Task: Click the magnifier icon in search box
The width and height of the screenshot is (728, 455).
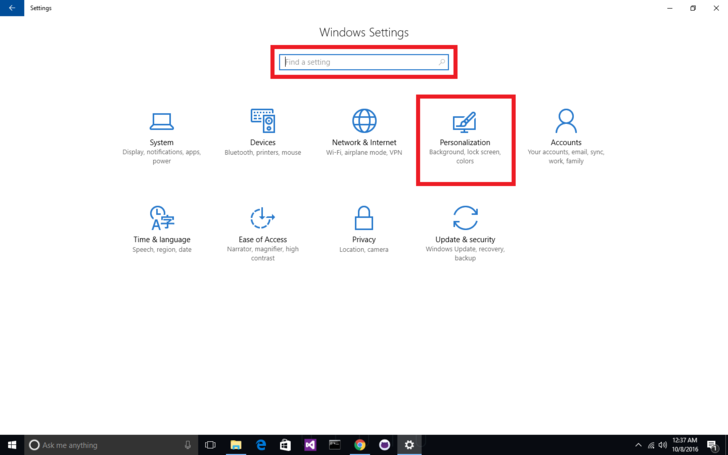Action: [442, 62]
